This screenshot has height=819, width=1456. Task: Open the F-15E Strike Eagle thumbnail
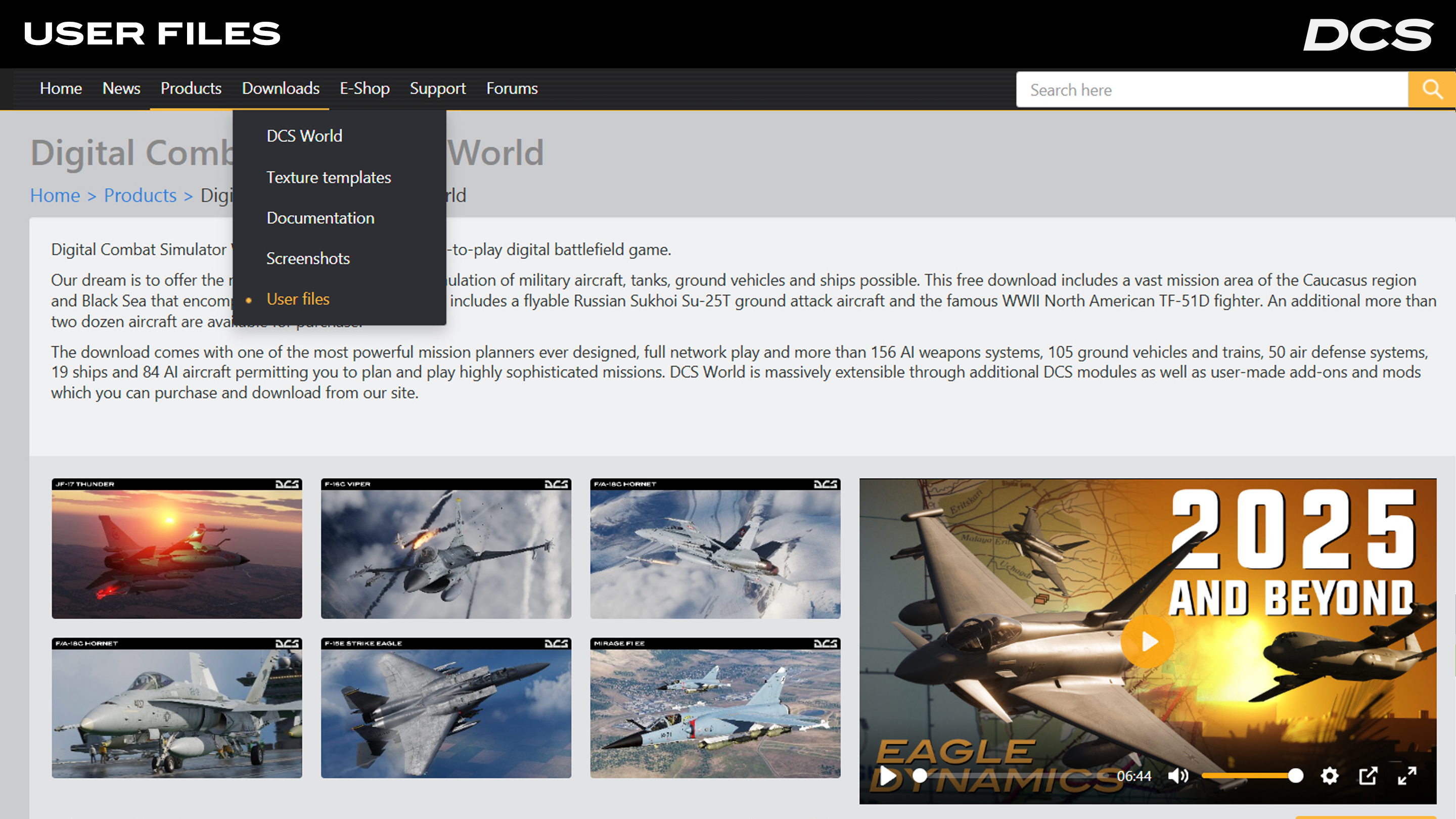(445, 708)
